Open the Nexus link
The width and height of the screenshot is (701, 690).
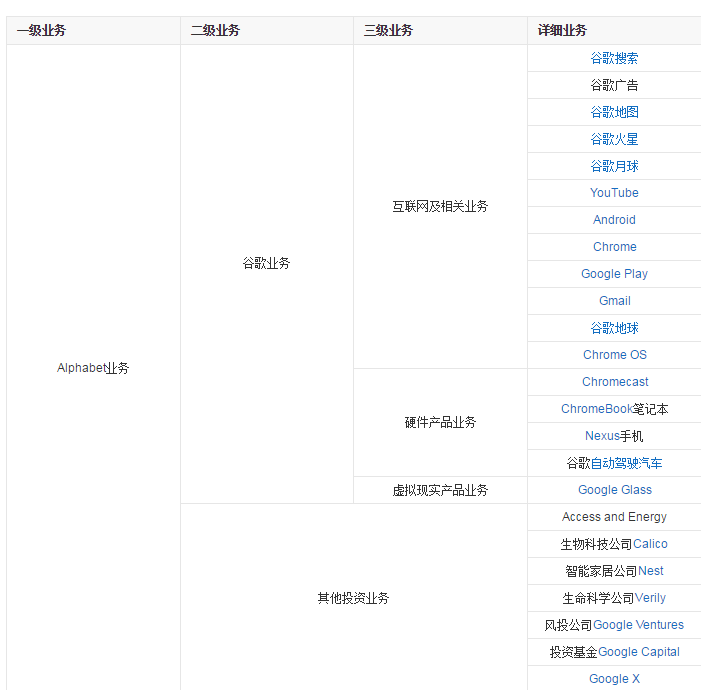click(x=602, y=436)
